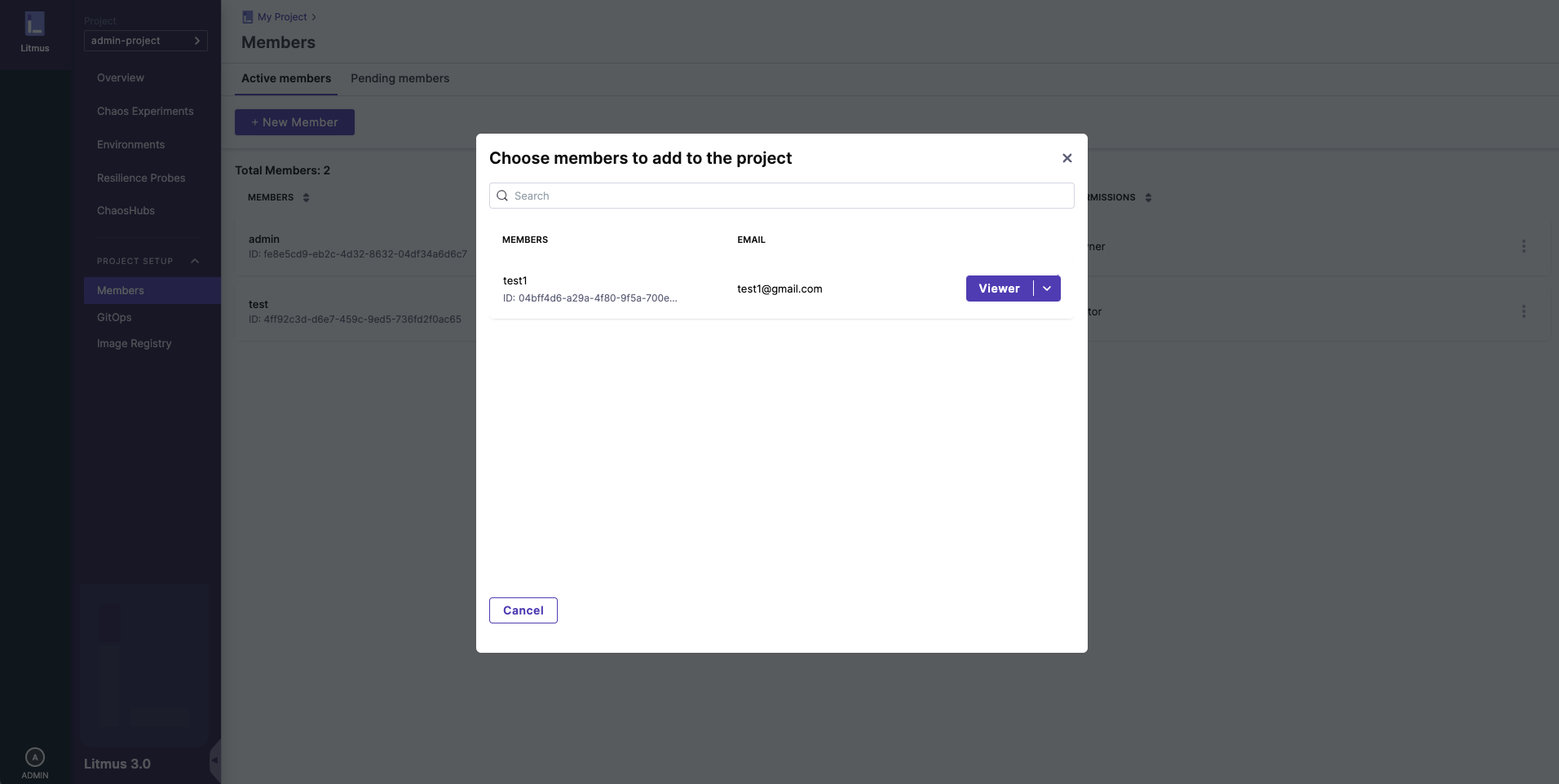This screenshot has width=1559, height=784.
Task: Open options menu for admin member row
Action: tap(1523, 246)
